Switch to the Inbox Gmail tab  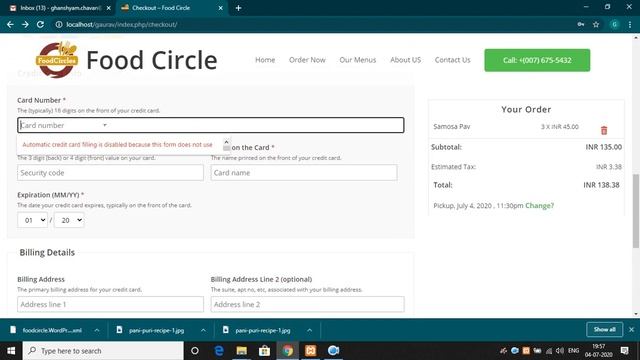point(59,8)
